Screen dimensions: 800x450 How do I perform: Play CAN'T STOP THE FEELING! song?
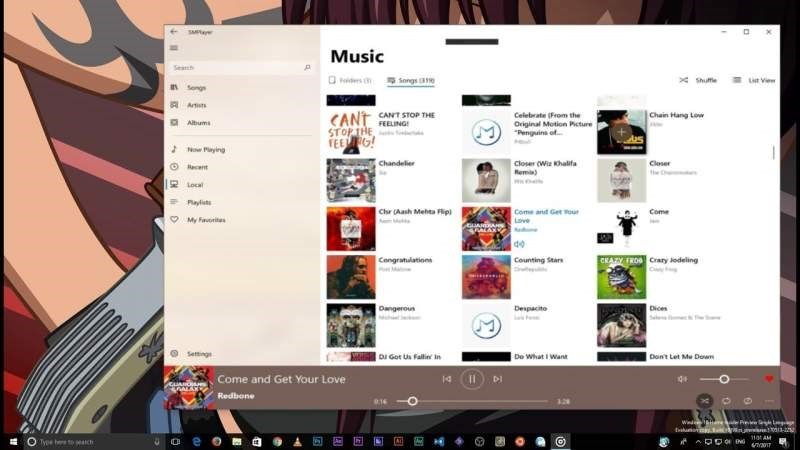pos(351,132)
